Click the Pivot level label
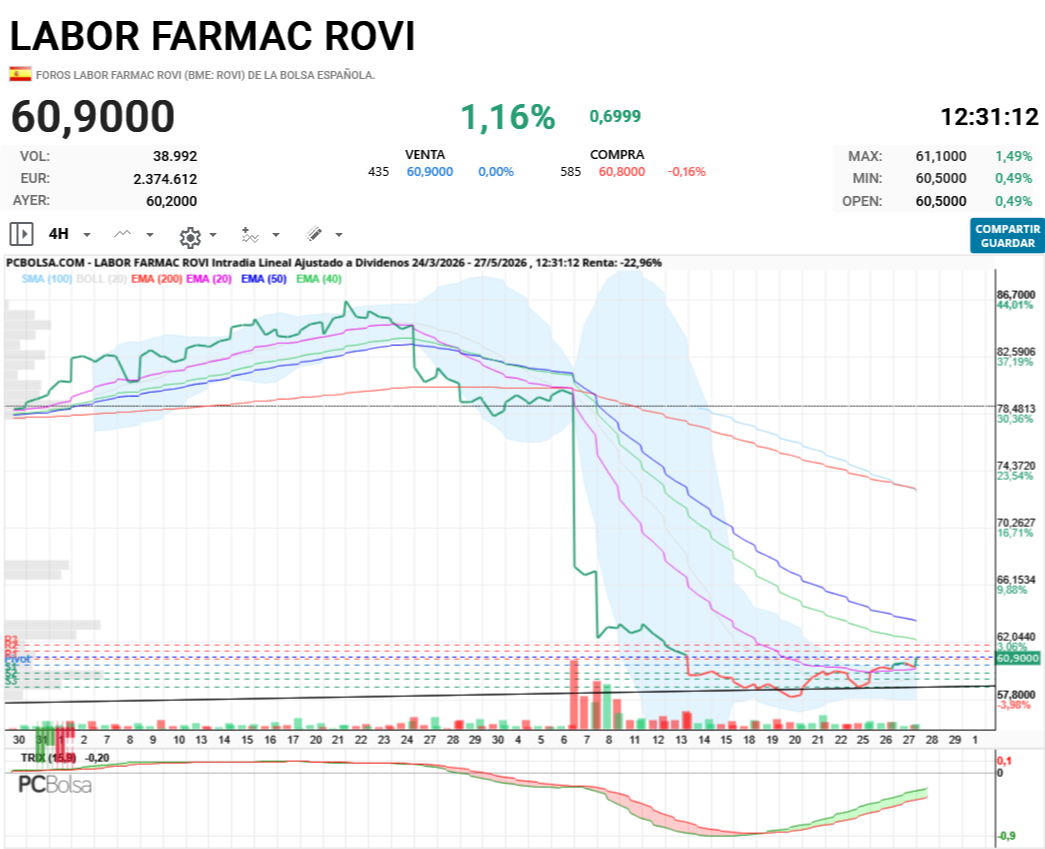 click(18, 659)
